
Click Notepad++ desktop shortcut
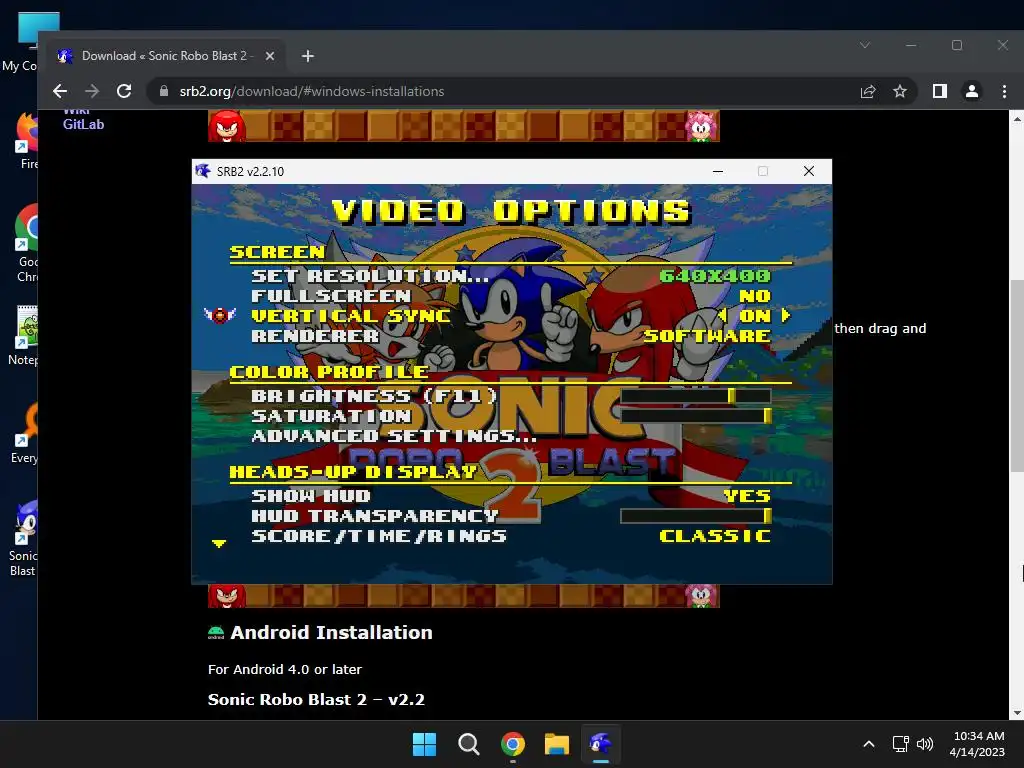24,336
